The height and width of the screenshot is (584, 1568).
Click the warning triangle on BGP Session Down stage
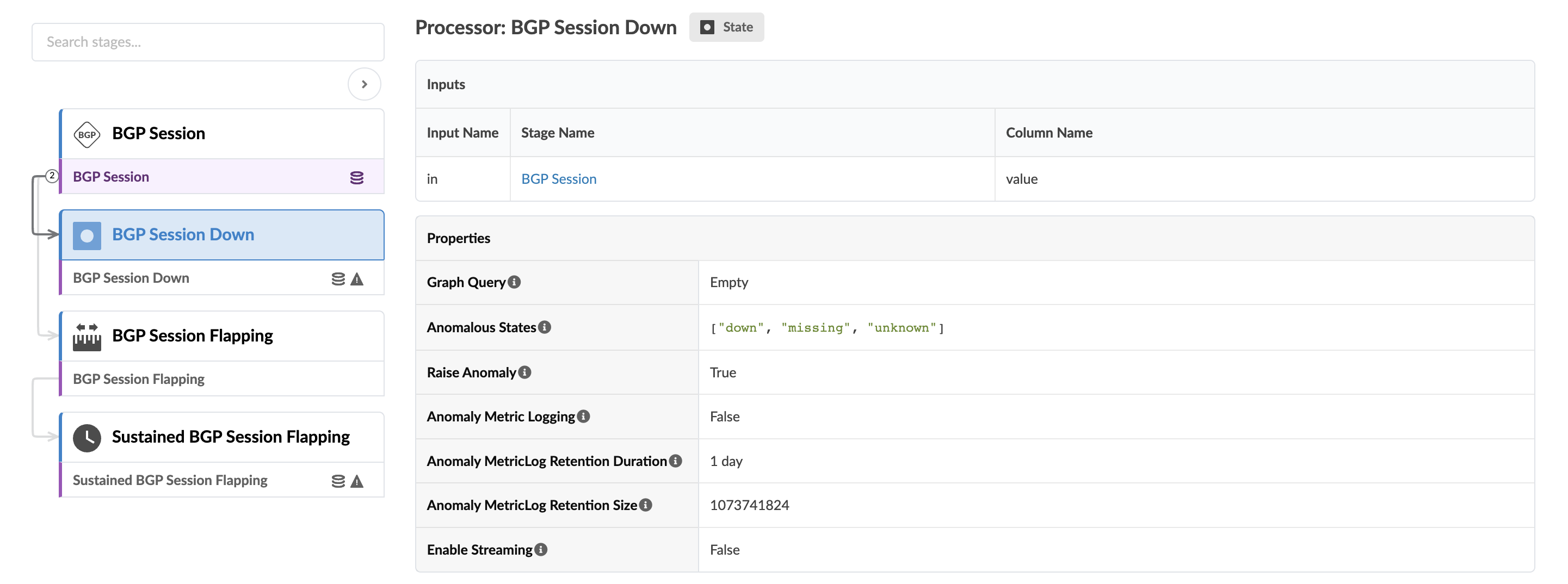[357, 278]
